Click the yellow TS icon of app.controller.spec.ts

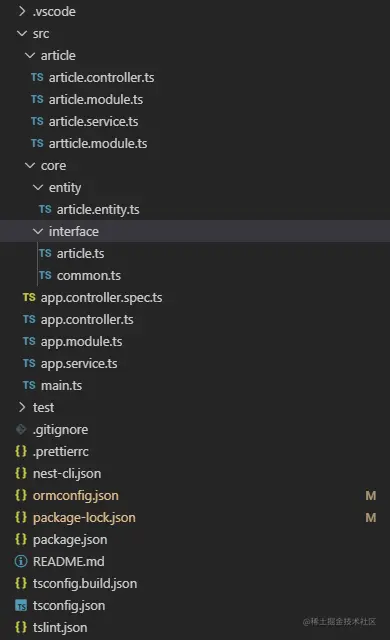[29, 297]
